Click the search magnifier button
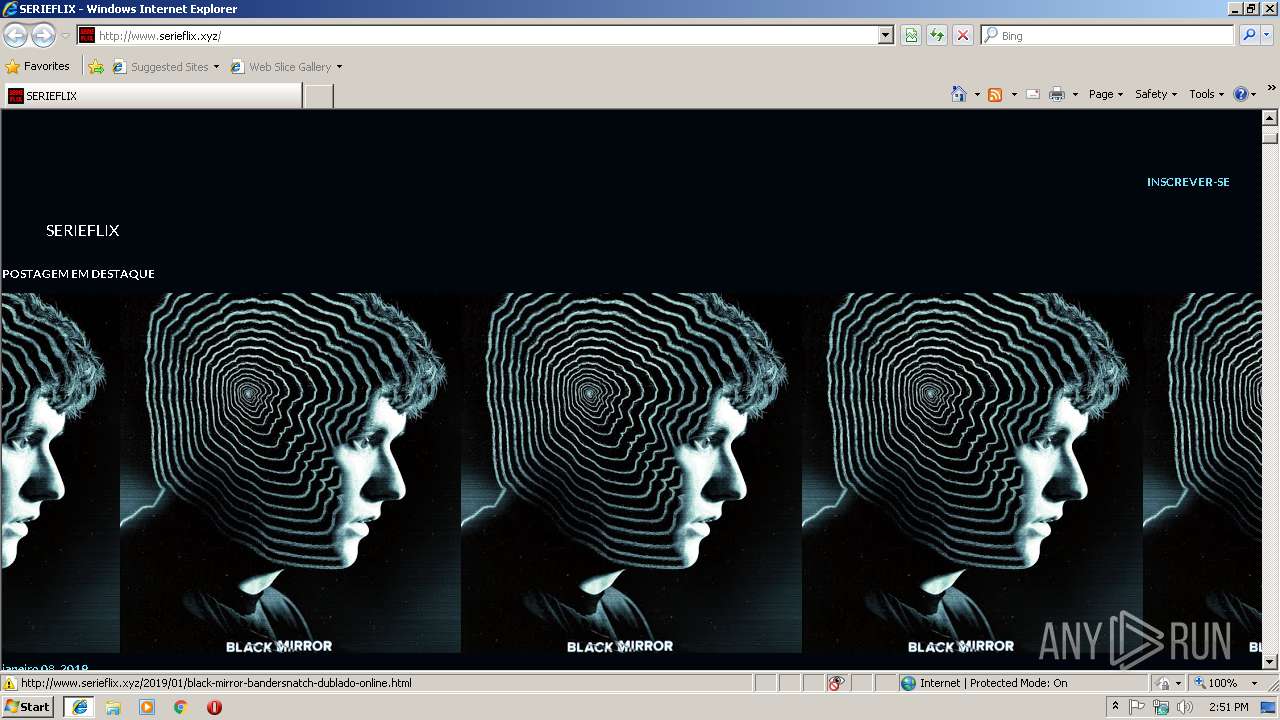 pyautogui.click(x=1249, y=35)
